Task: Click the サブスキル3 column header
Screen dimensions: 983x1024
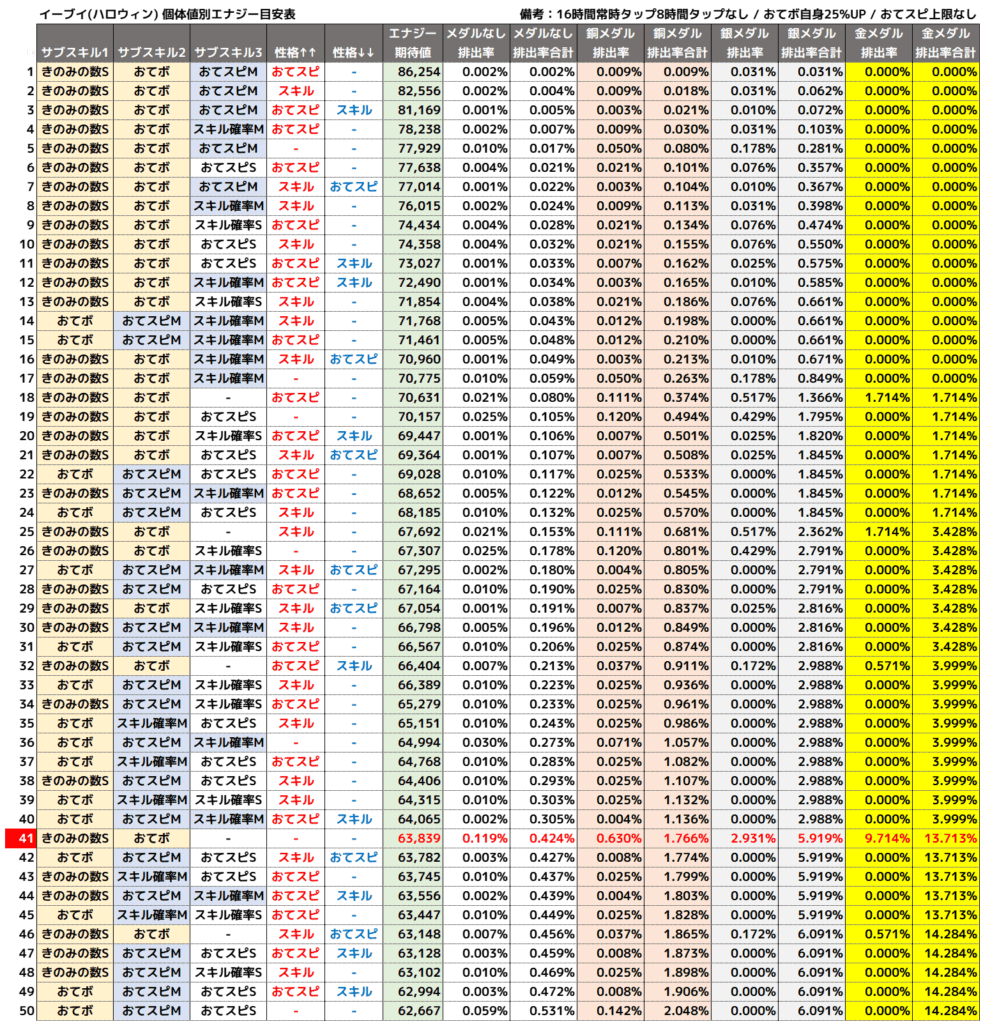Action: (x=229, y=52)
